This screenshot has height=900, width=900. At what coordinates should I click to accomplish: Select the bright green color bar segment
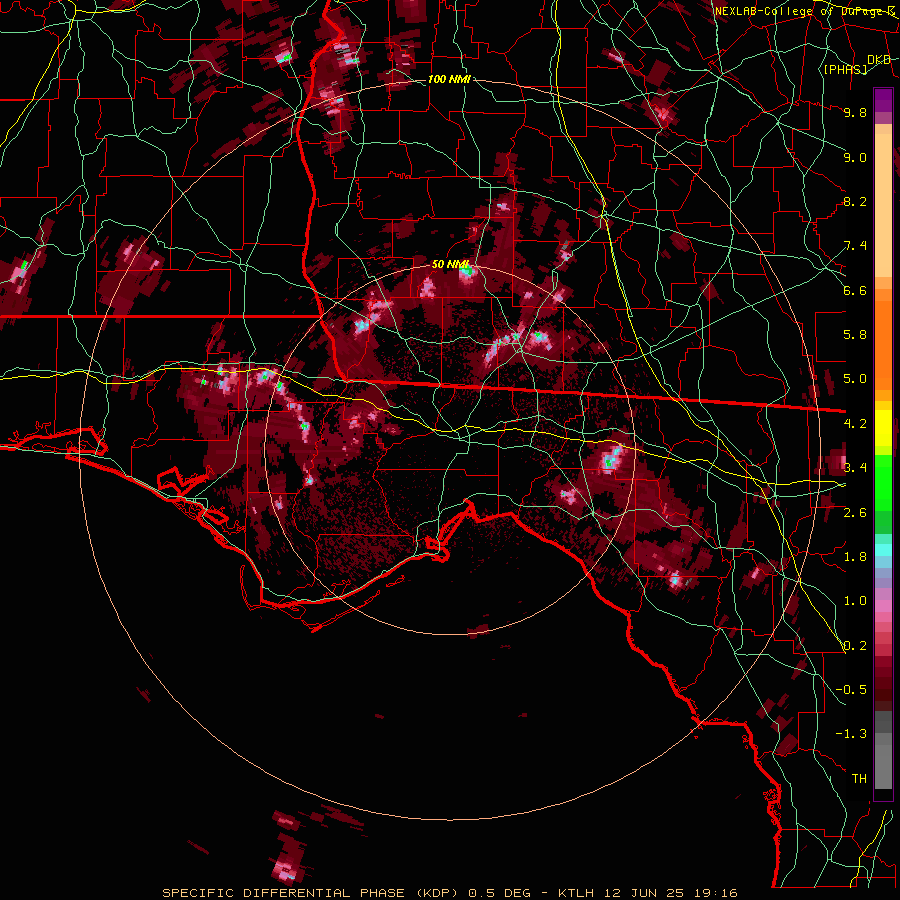(883, 482)
